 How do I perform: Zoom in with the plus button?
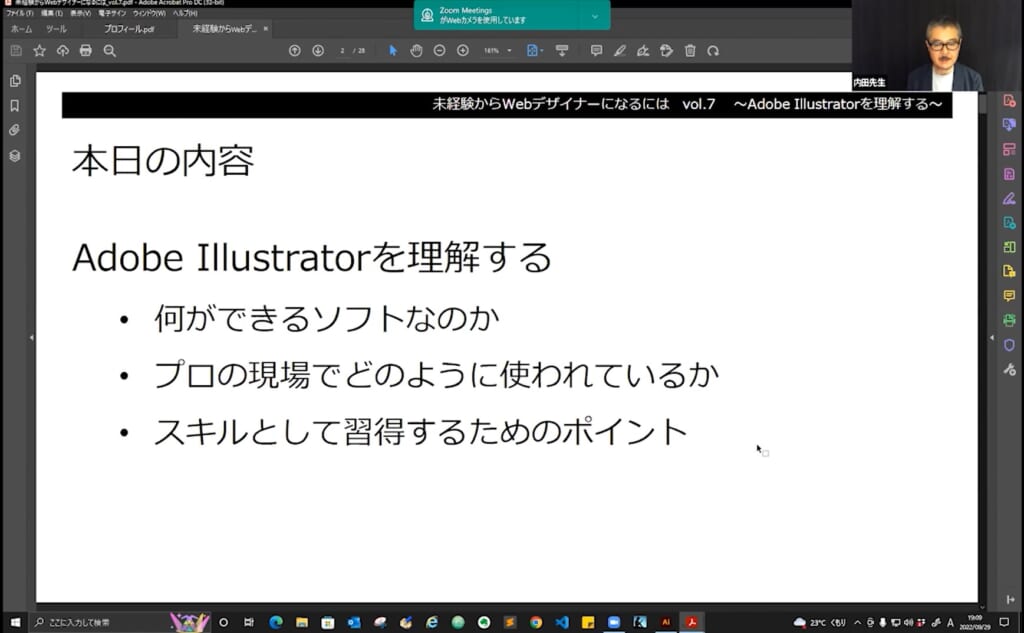pyautogui.click(x=463, y=51)
